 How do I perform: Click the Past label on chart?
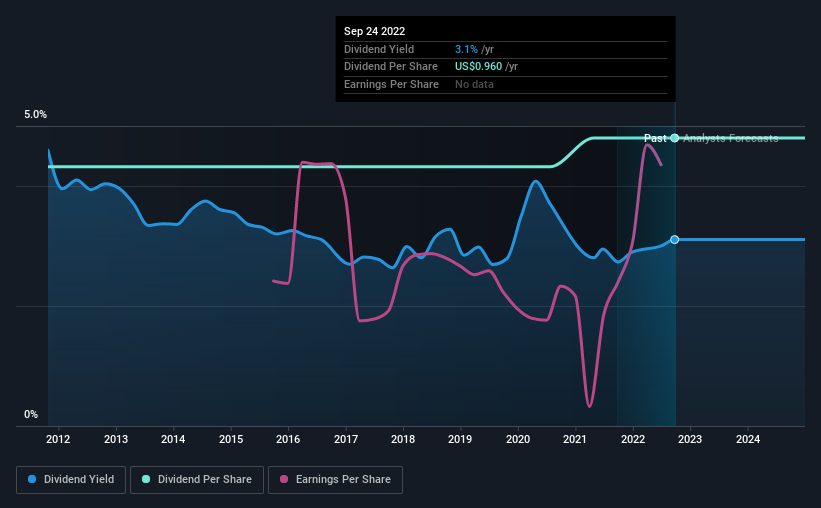coord(655,138)
